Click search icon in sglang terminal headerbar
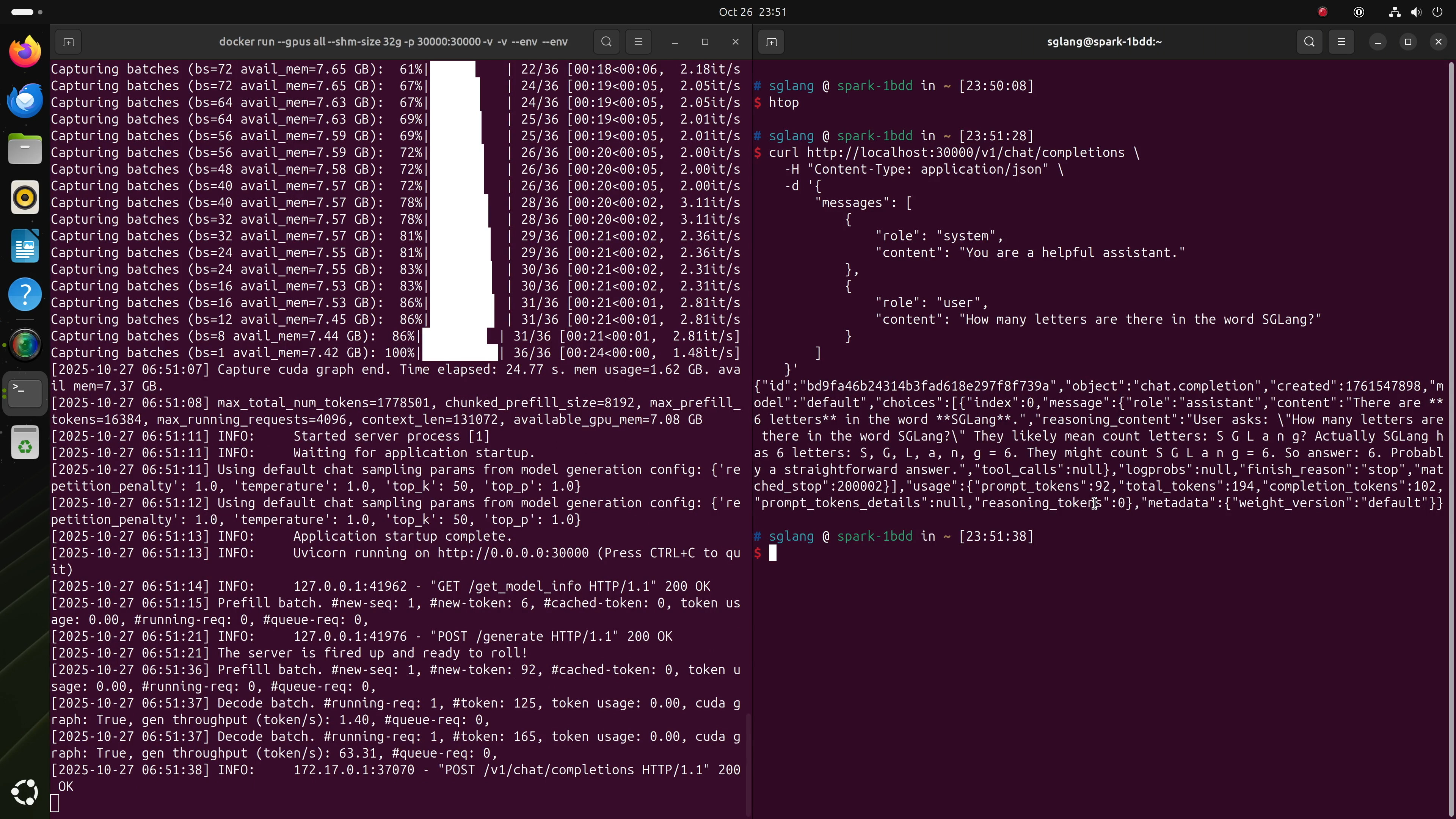The width and height of the screenshot is (1456, 819). 1309,42
